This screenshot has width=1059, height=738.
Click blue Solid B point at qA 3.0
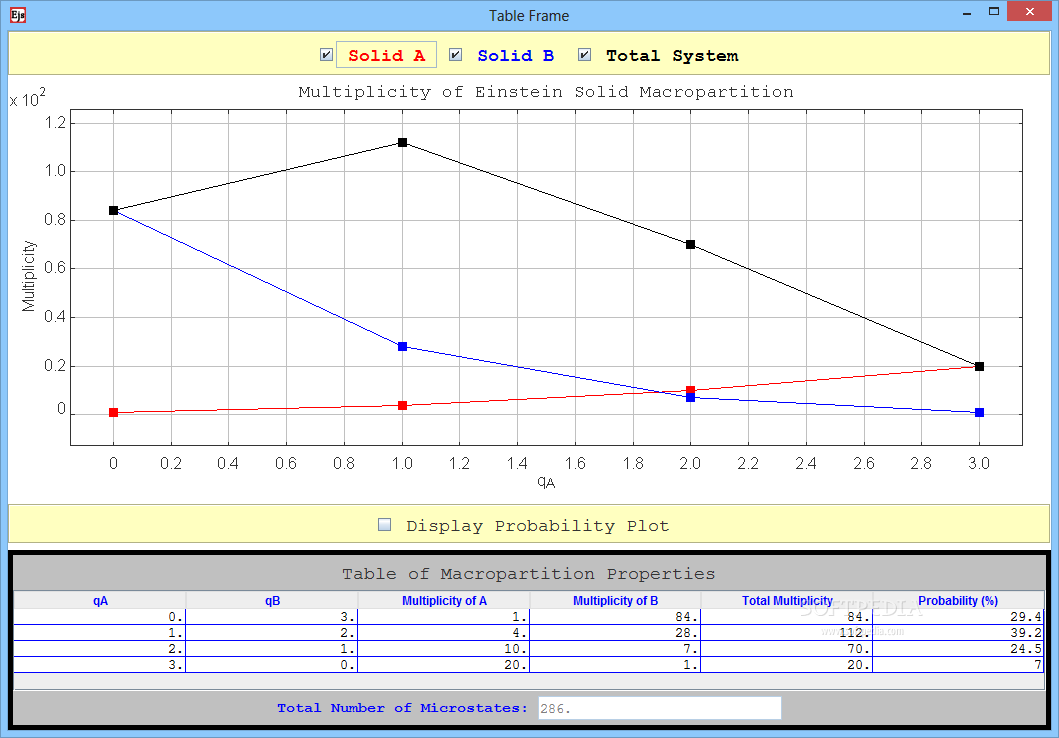tap(979, 413)
